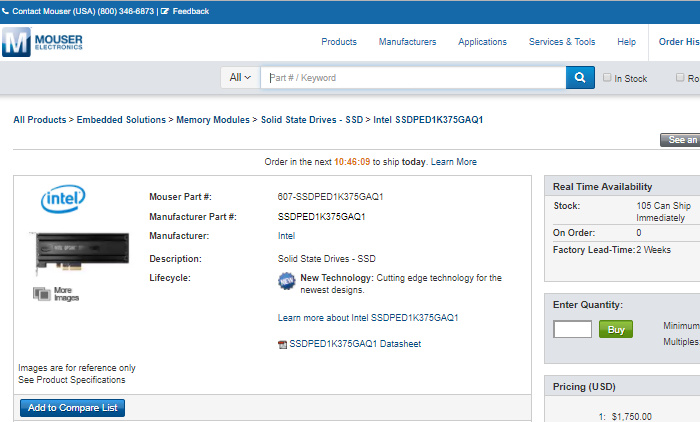
Task: Click the phone icon next to Contact Mouser
Action: click(5, 11)
